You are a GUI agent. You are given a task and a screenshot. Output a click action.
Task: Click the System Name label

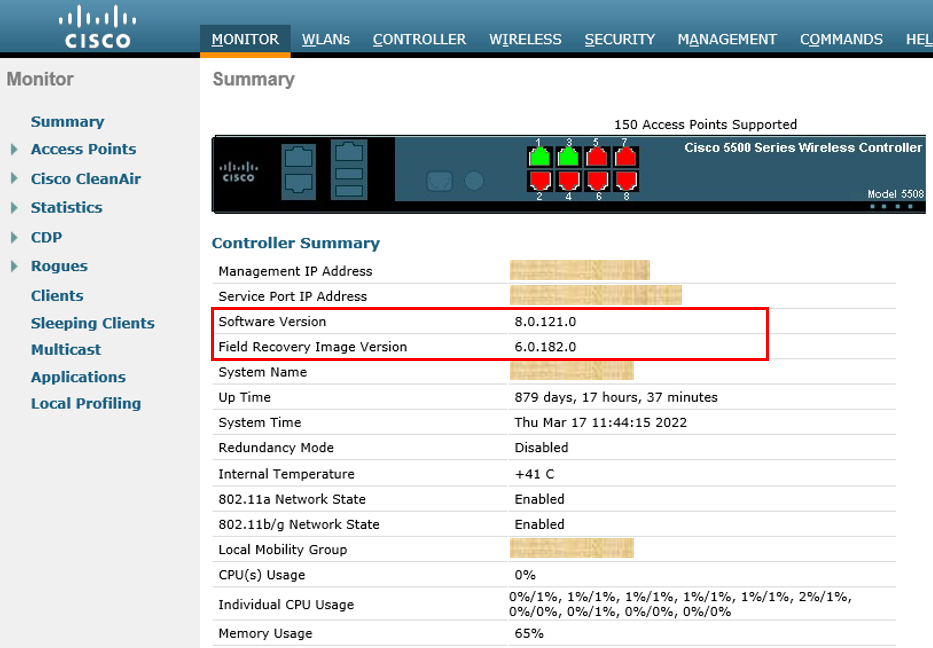pos(262,372)
